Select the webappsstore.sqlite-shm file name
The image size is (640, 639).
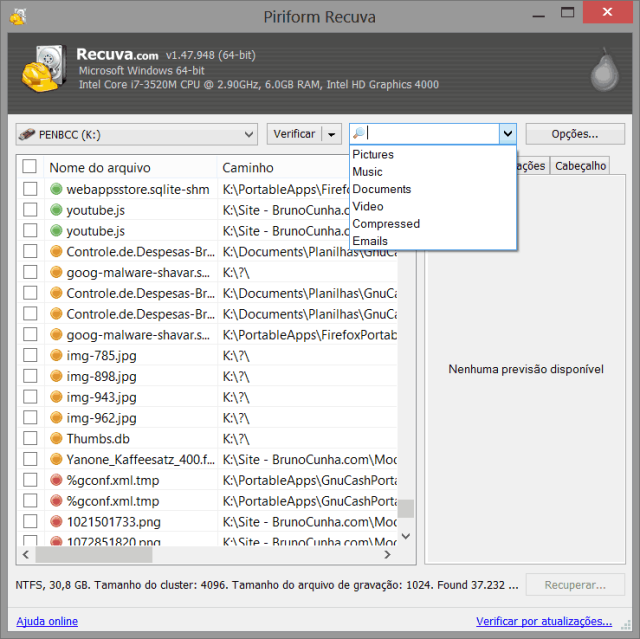pos(138,189)
